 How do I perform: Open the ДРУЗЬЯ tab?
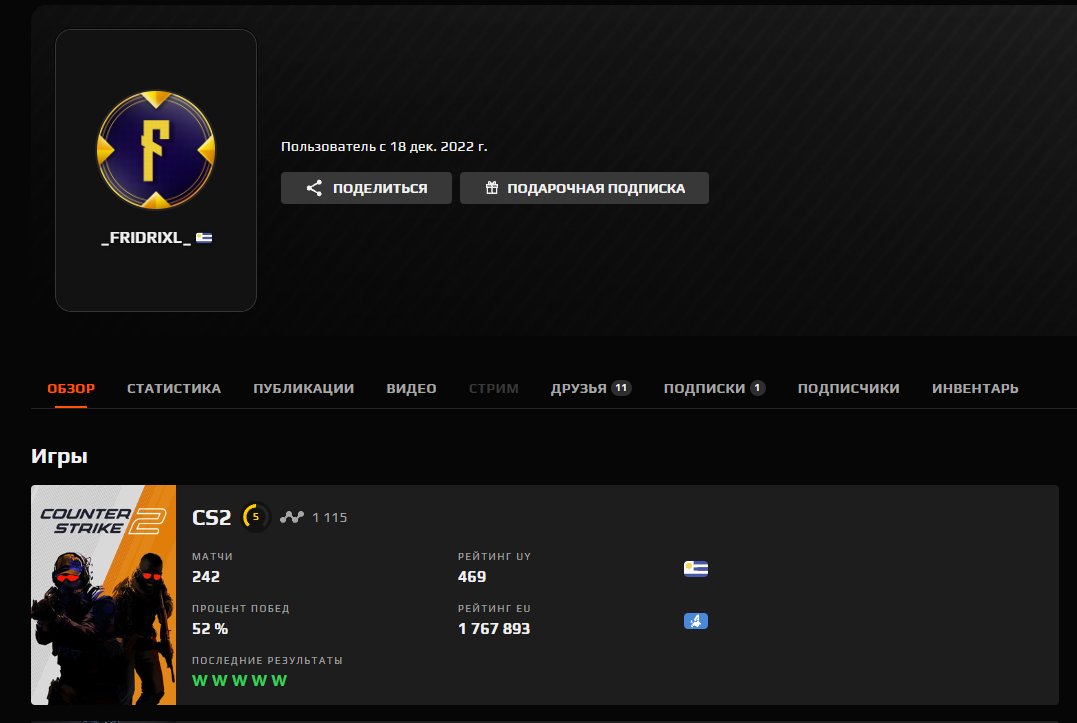(578, 387)
